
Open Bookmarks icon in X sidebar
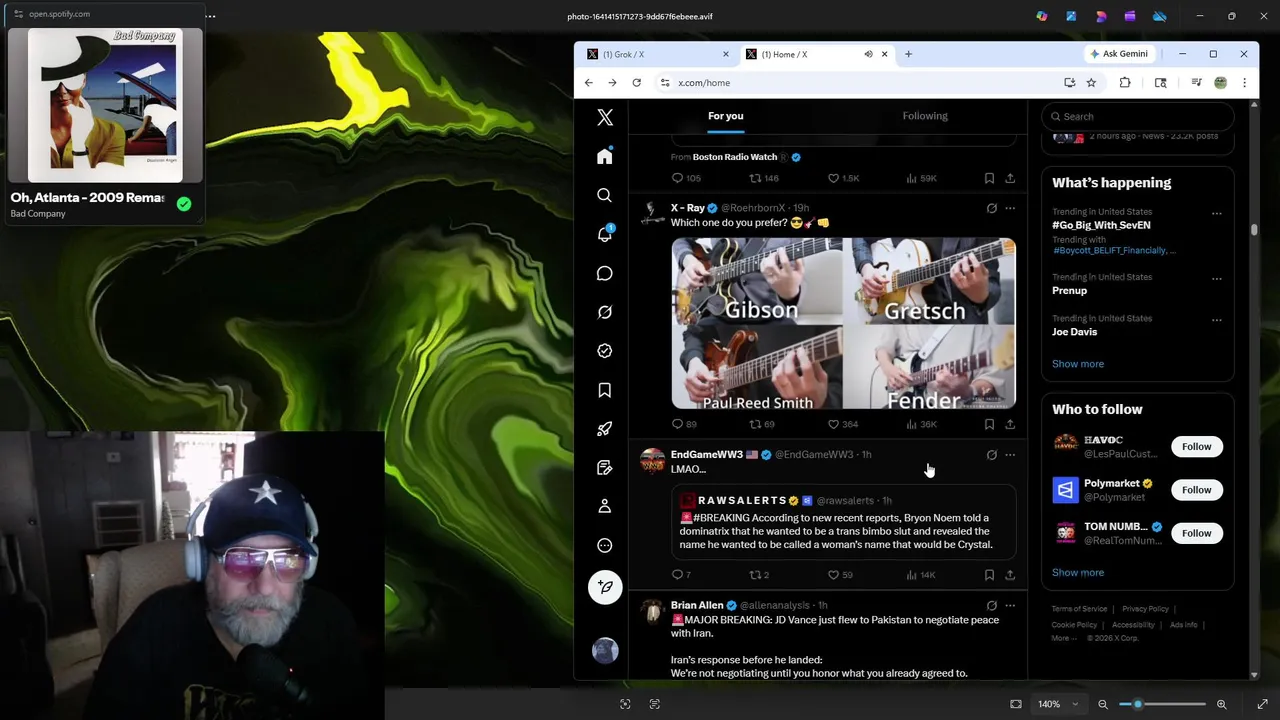coord(604,390)
